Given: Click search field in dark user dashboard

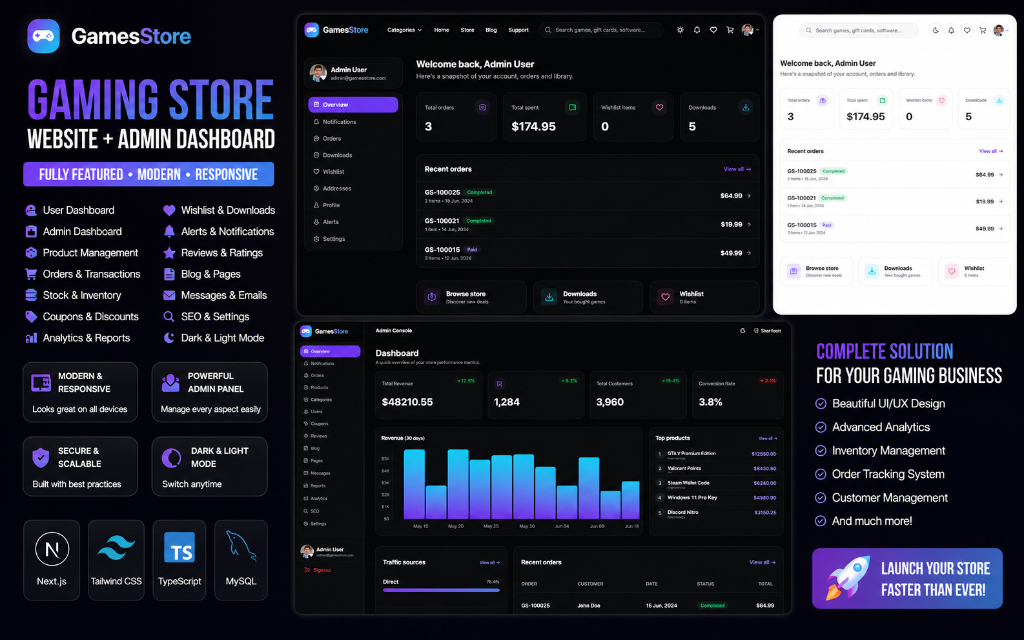Looking at the screenshot, I should click(x=601, y=30).
